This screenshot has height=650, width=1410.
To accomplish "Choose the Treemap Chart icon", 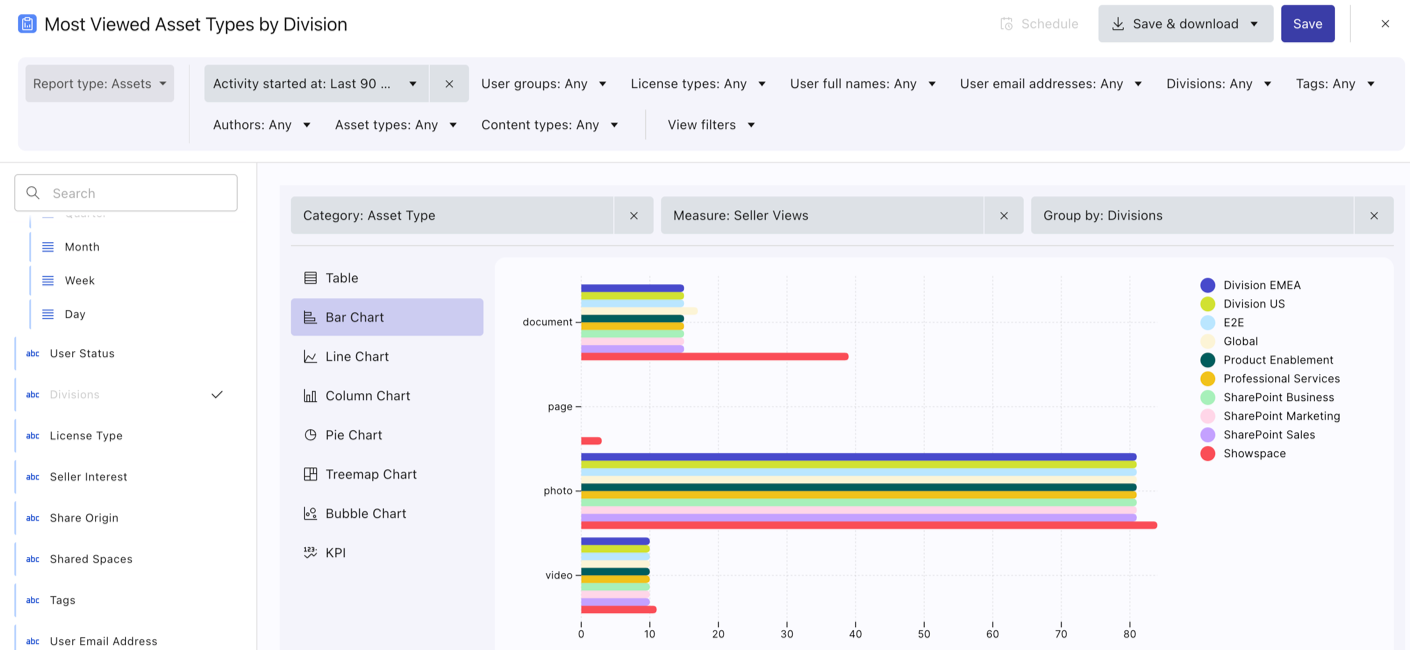I will (310, 474).
